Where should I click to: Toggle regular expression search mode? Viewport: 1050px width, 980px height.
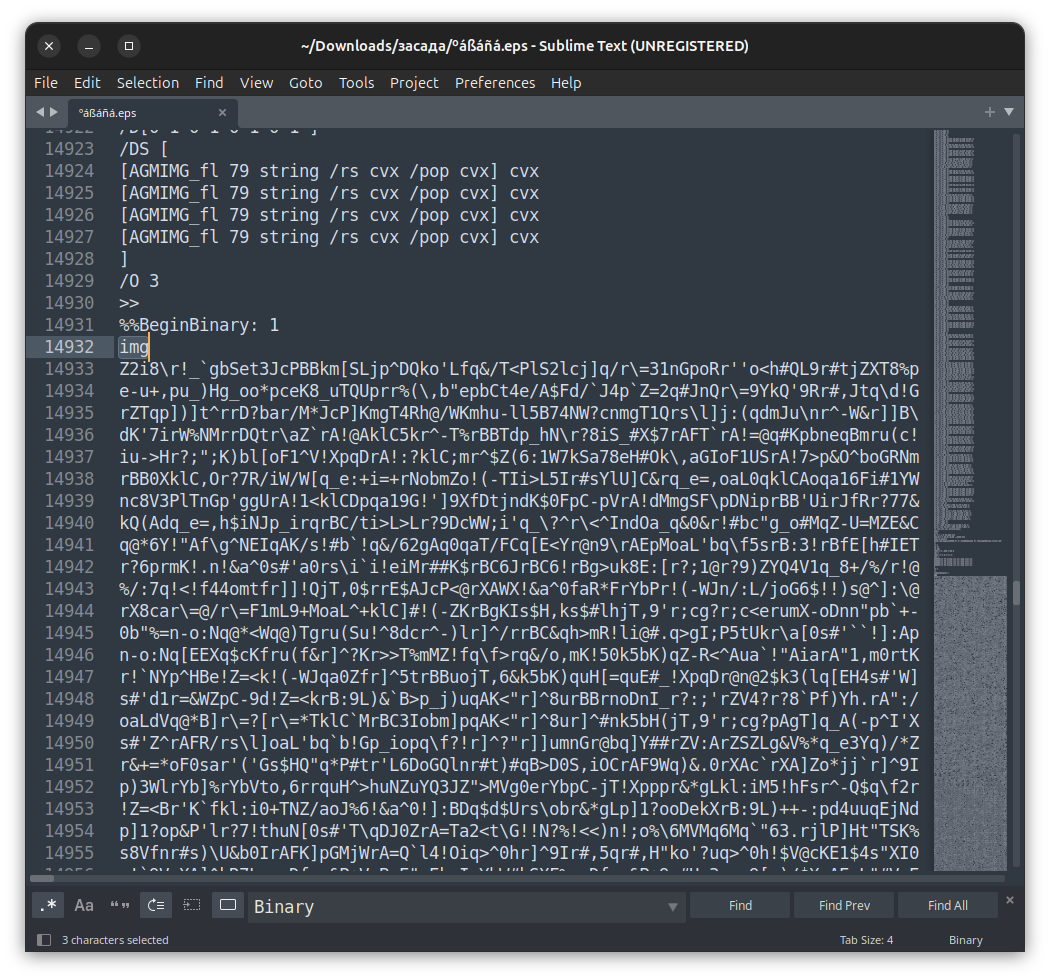tap(48, 906)
